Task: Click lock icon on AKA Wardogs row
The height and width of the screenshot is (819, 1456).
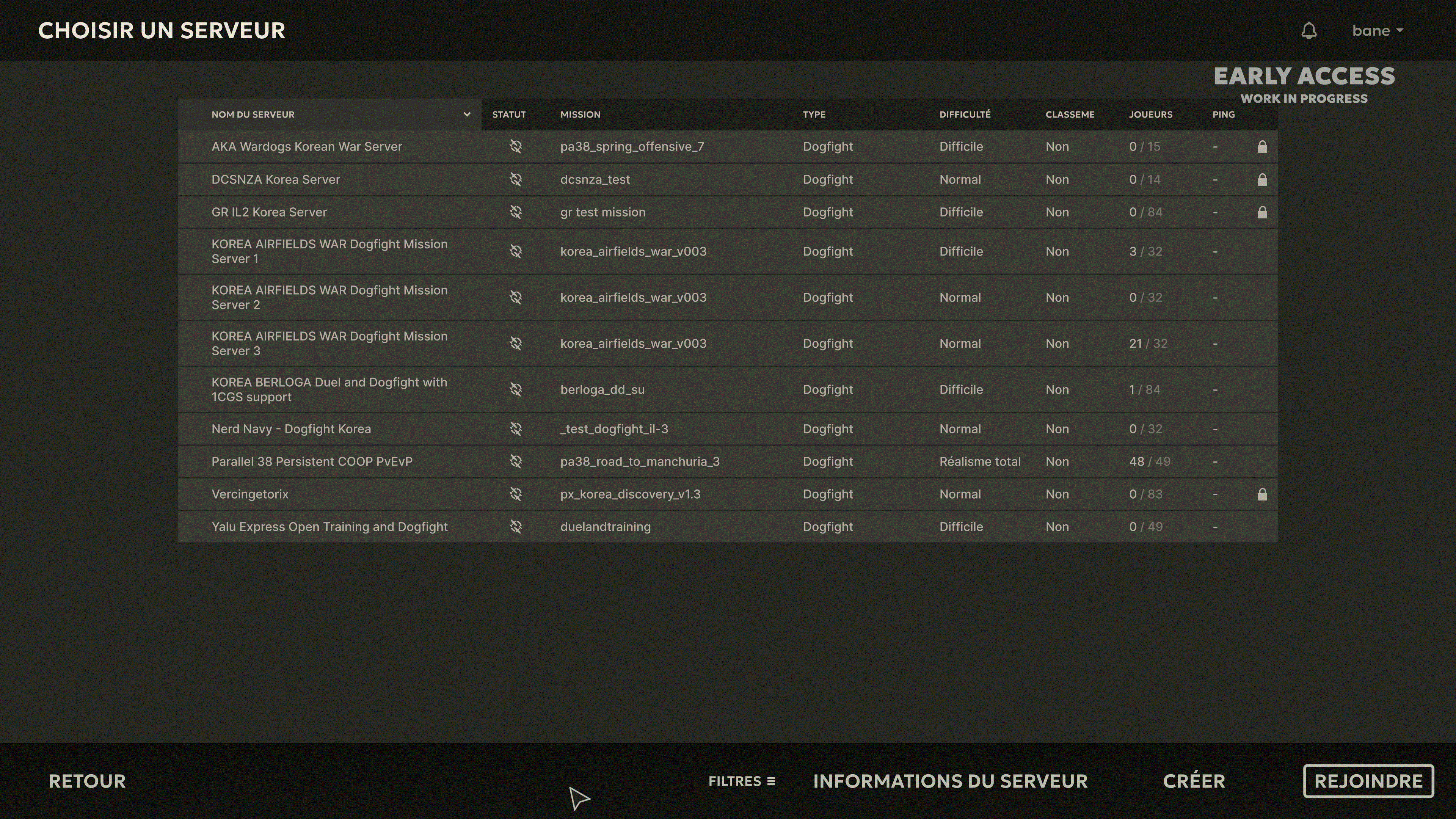Action: [1262, 146]
